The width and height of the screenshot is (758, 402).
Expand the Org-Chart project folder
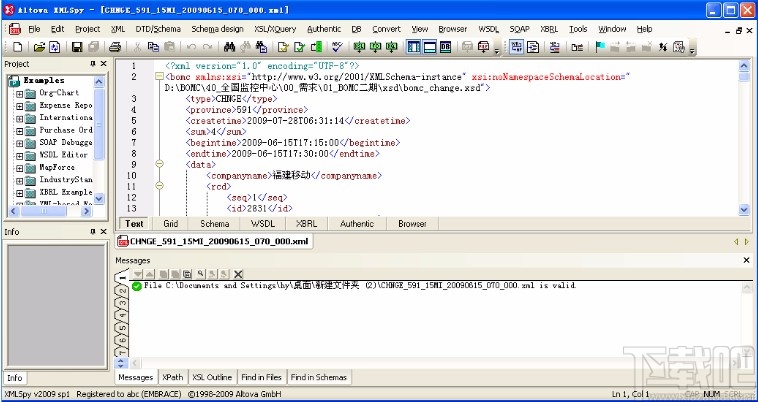point(19,93)
